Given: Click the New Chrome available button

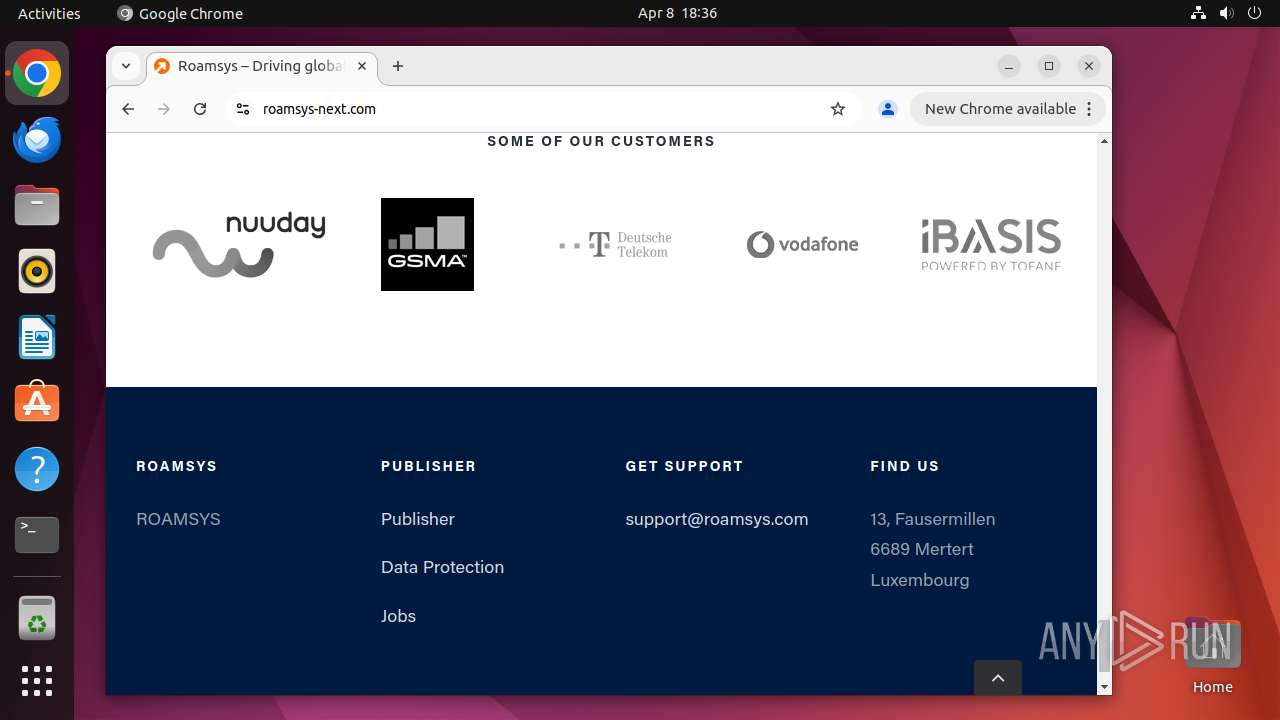Looking at the screenshot, I should (1000, 109).
